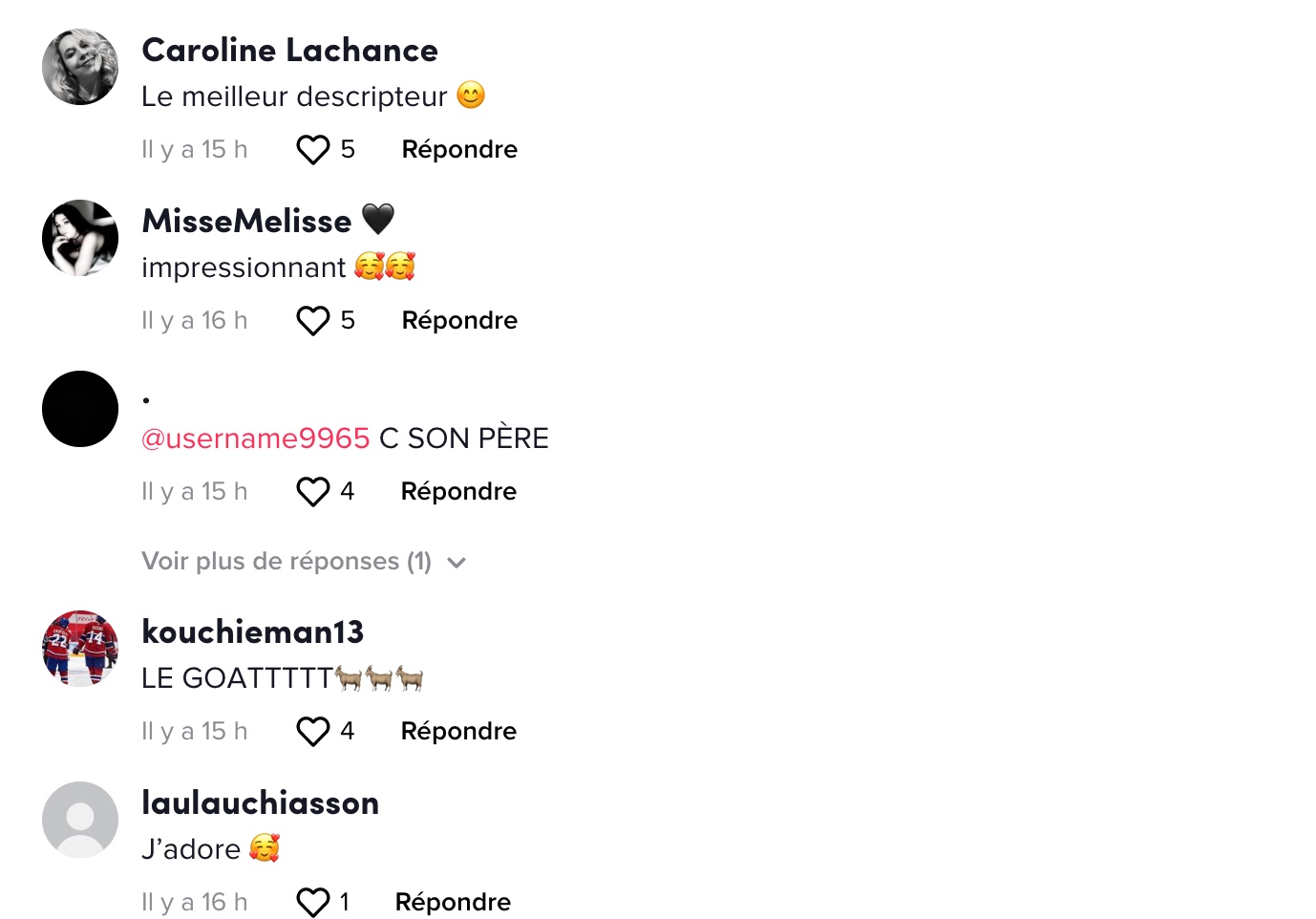Expand 'Voir plus de réponses (1)' chevron
The image size is (1316, 919).
pyautogui.click(x=456, y=563)
